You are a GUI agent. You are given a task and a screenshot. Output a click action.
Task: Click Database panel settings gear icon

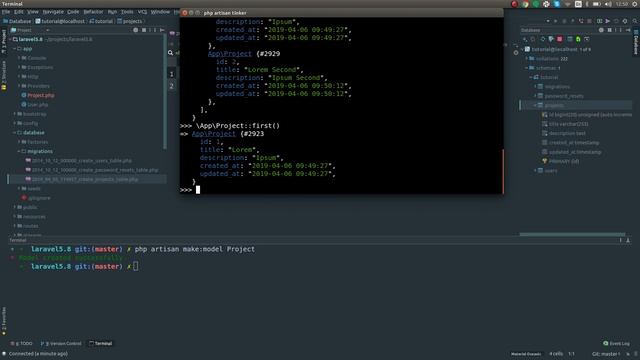click(x=601, y=30)
